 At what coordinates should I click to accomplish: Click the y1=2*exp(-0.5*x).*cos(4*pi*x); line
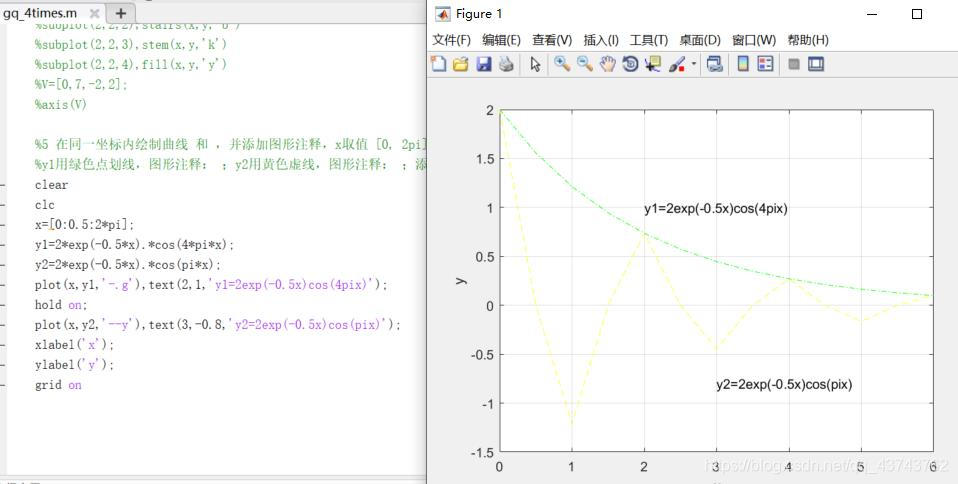pos(134,244)
